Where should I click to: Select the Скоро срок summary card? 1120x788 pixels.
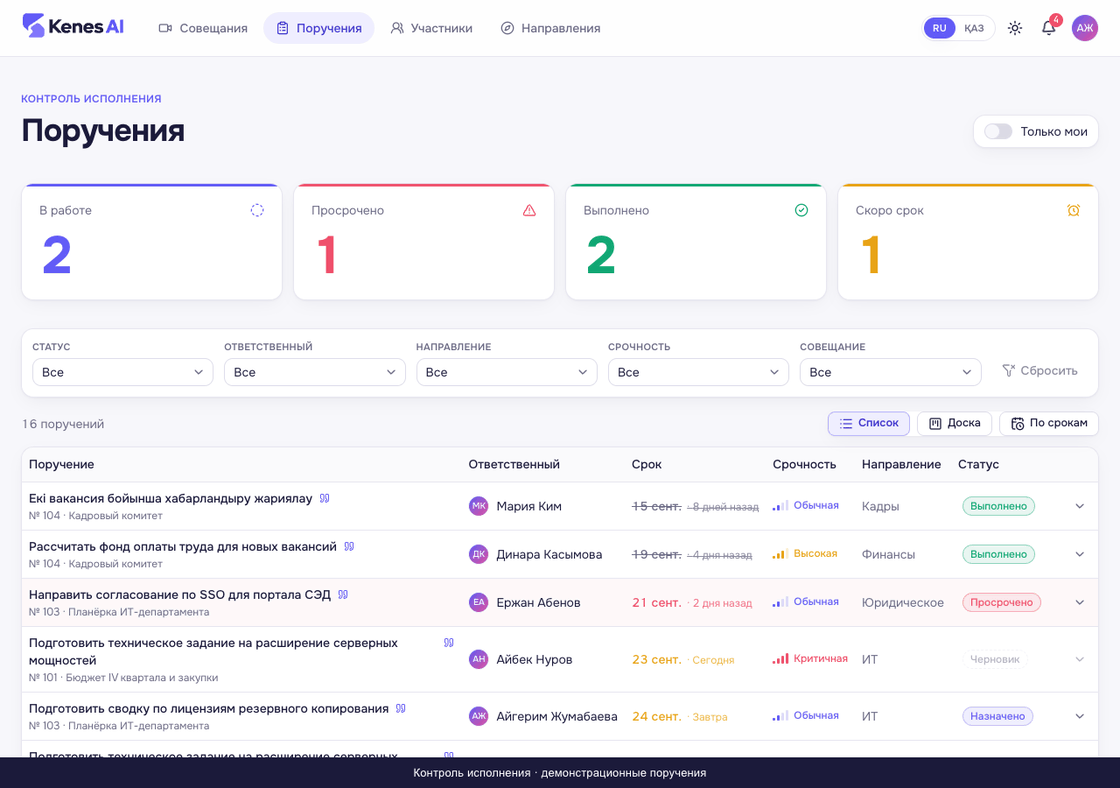(968, 241)
